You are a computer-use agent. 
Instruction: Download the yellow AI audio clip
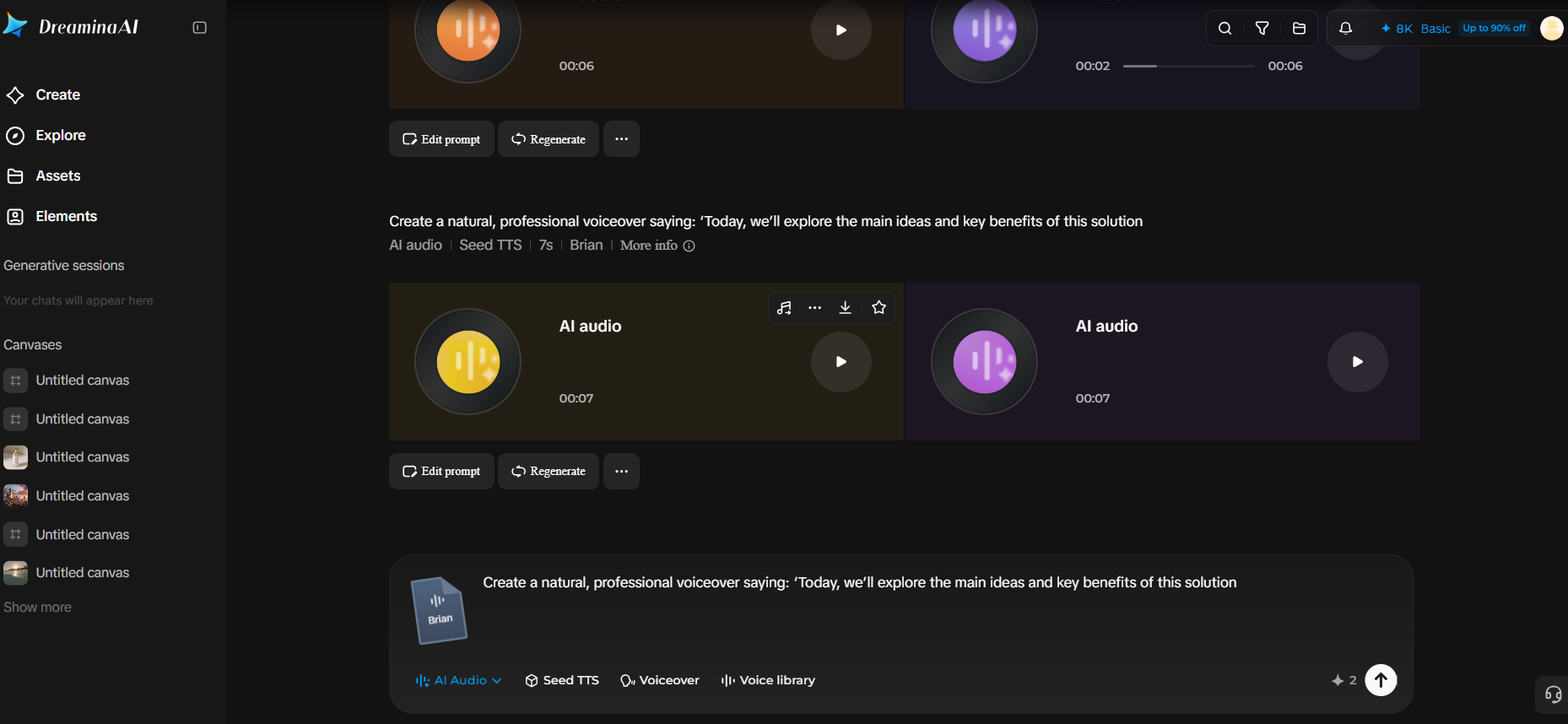845,308
